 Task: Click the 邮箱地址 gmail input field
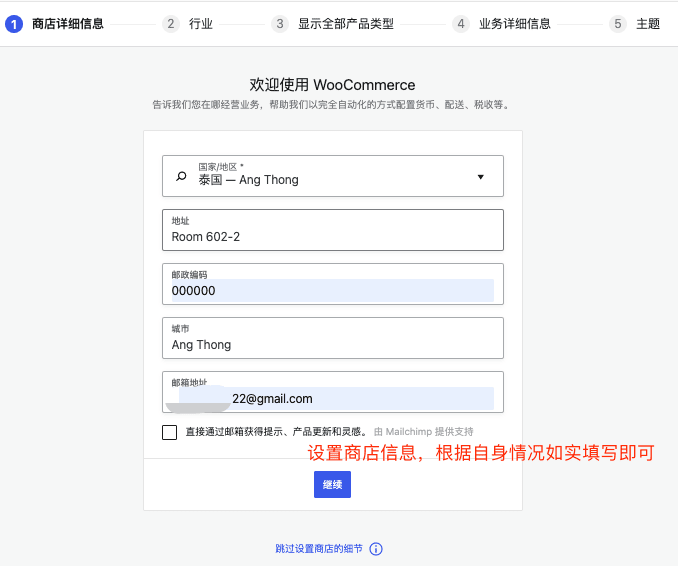click(x=333, y=392)
